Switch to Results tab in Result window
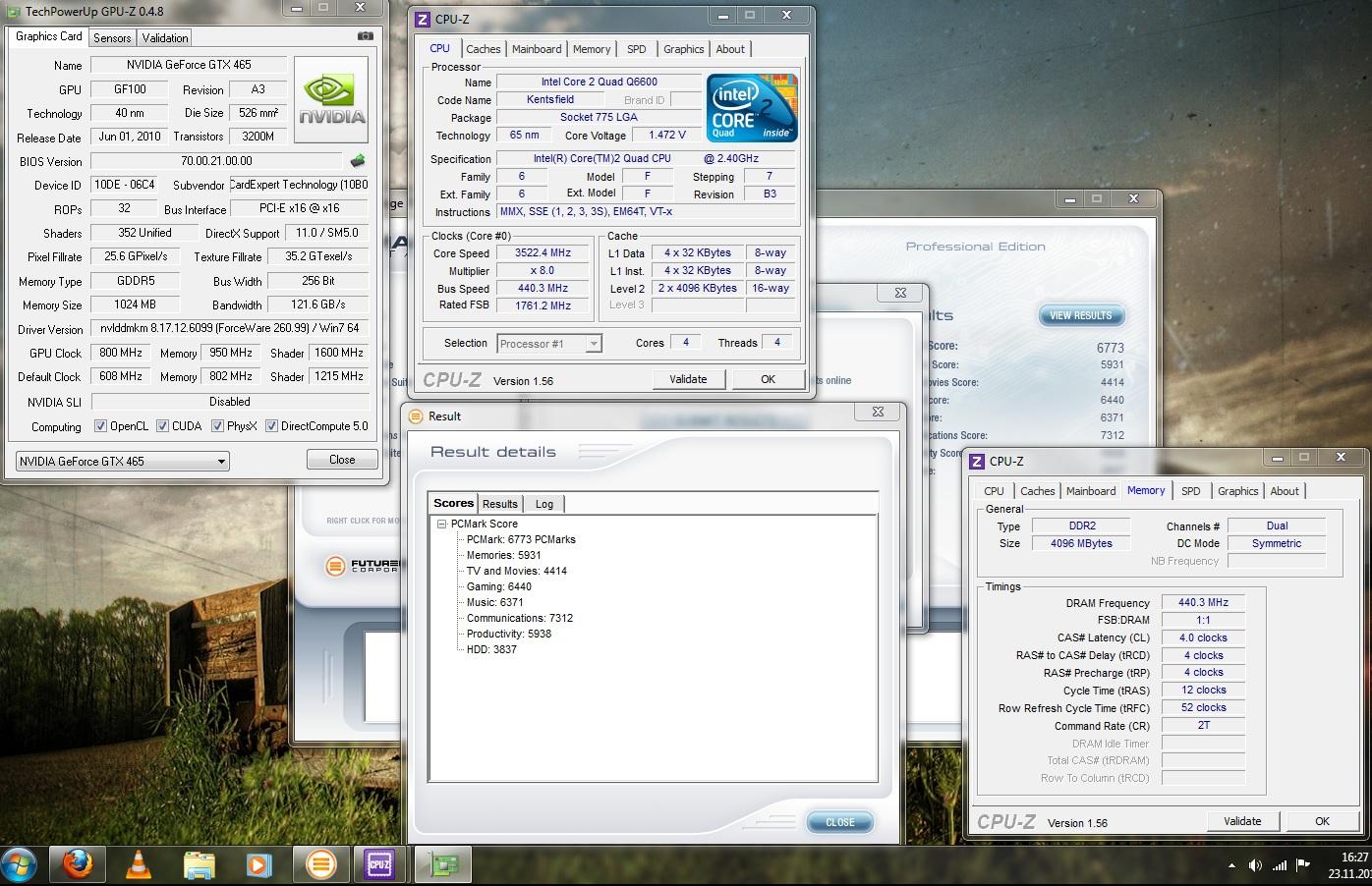 [x=499, y=504]
